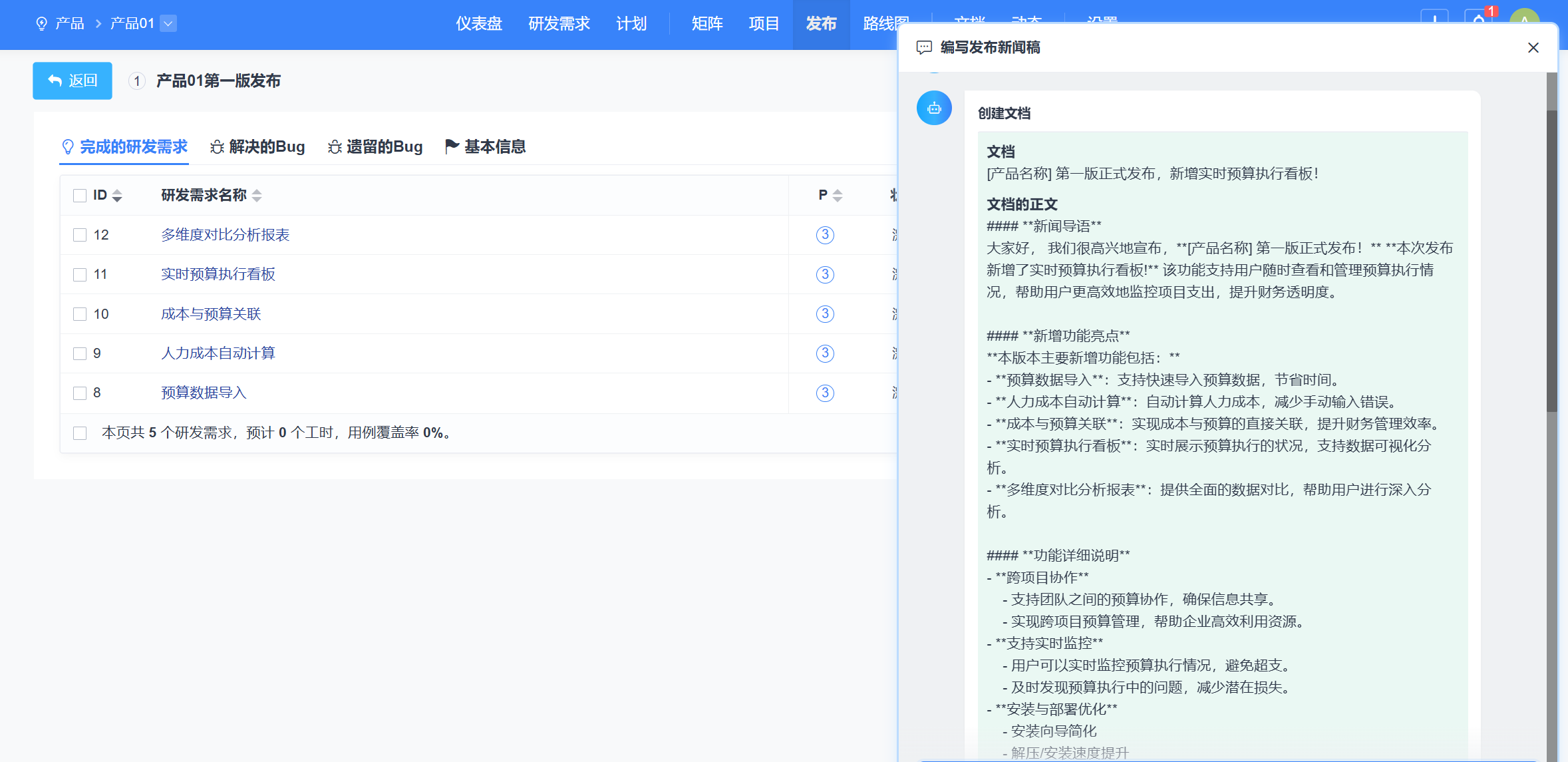The width and height of the screenshot is (1568, 762).
Task: Switch to the 遗留的Bug tab
Action: (375, 147)
